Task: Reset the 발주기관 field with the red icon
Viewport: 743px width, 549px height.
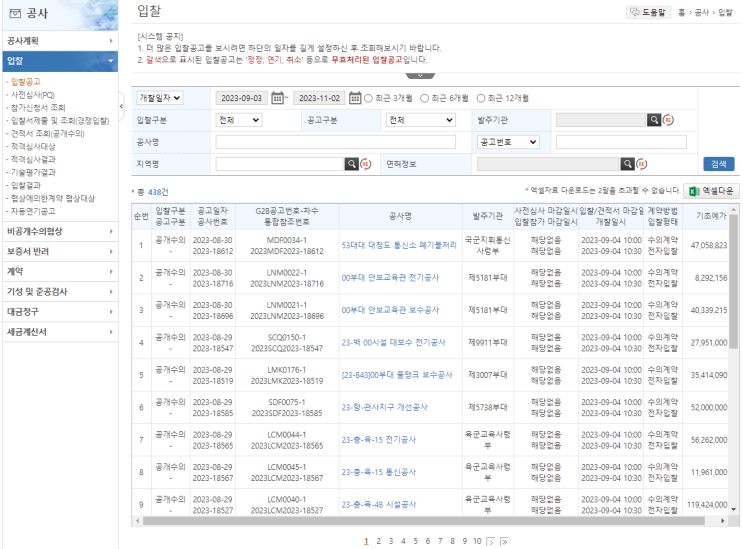Action: 668,120
